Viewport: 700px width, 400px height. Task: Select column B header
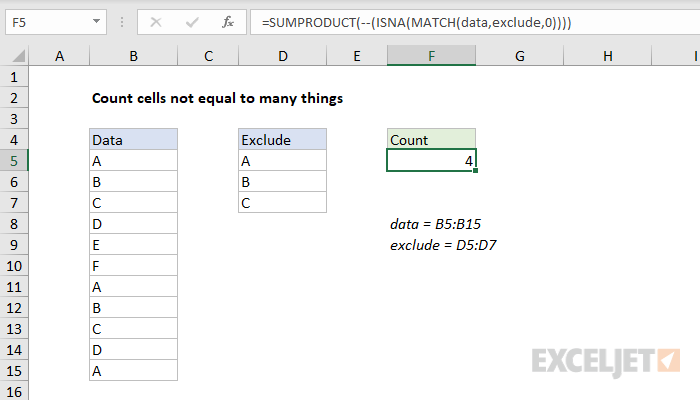[133, 57]
